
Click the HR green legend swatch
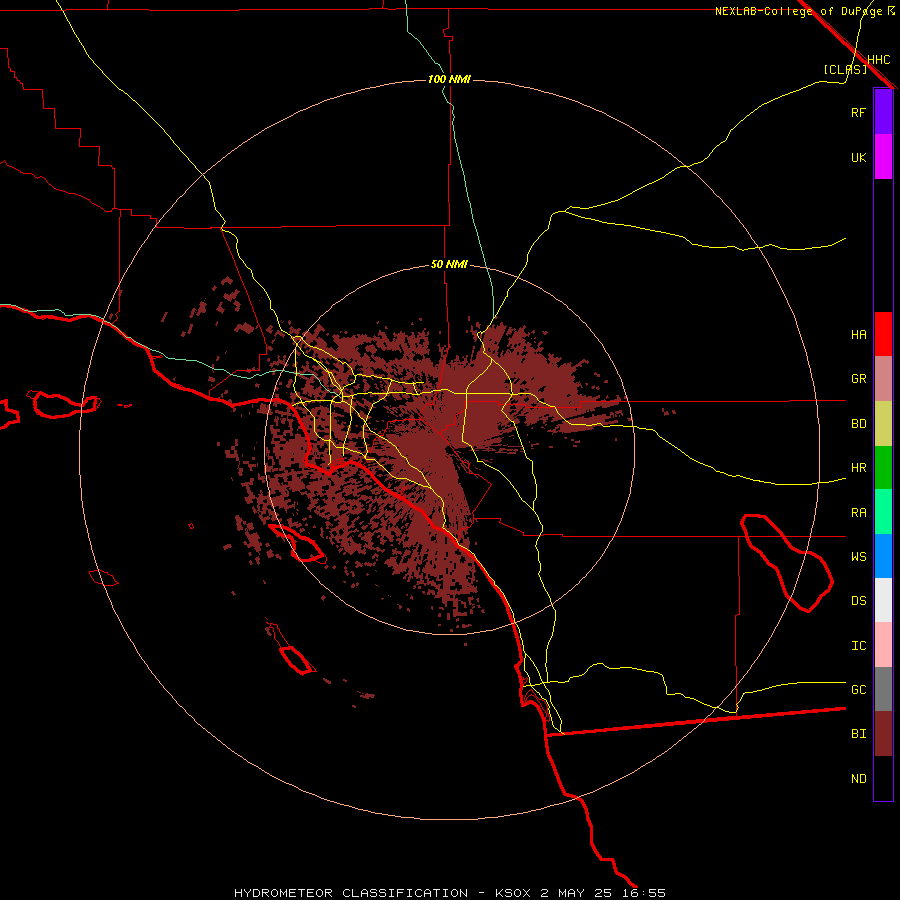[x=883, y=468]
